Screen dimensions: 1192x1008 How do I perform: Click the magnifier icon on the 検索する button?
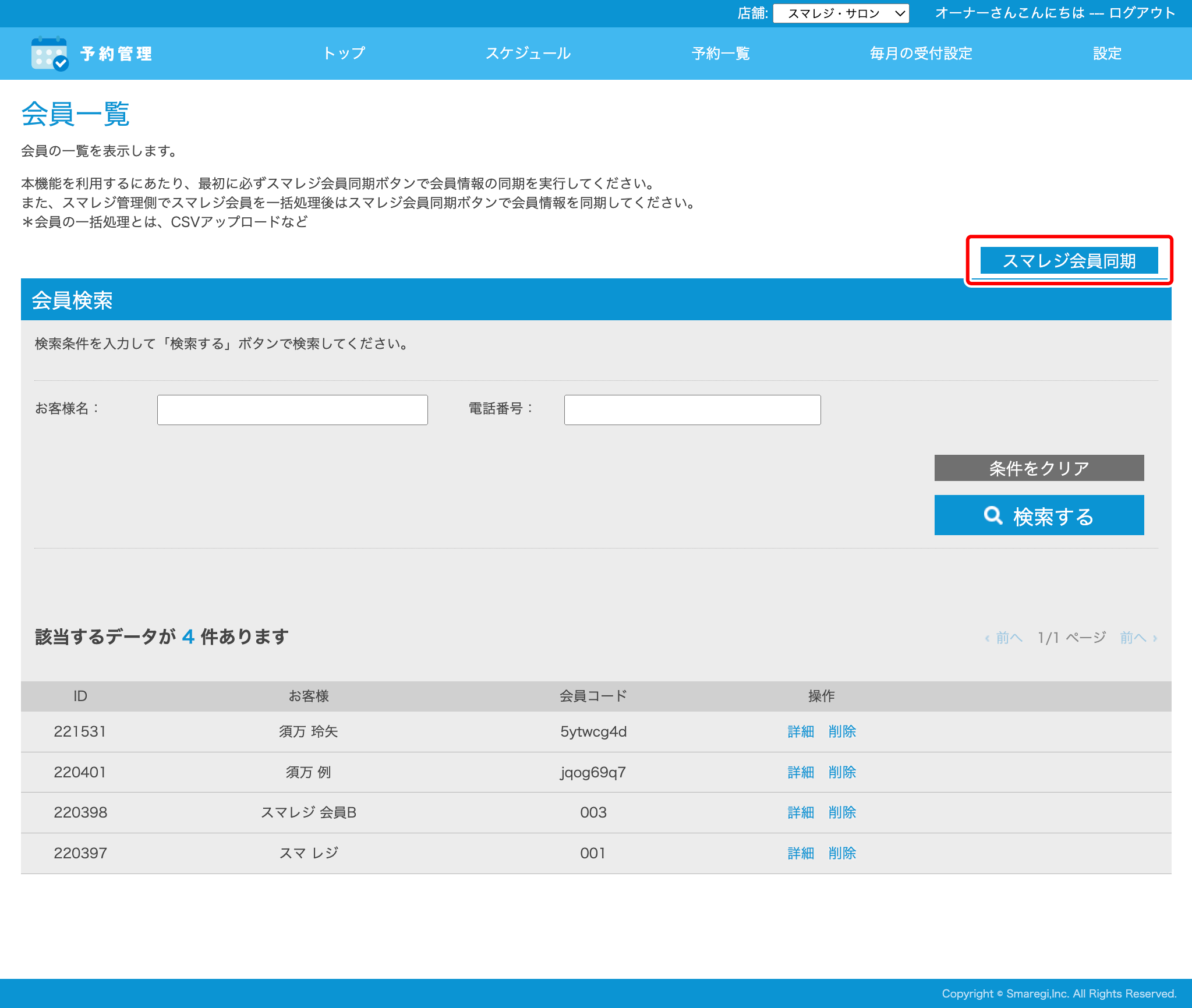pos(993,515)
